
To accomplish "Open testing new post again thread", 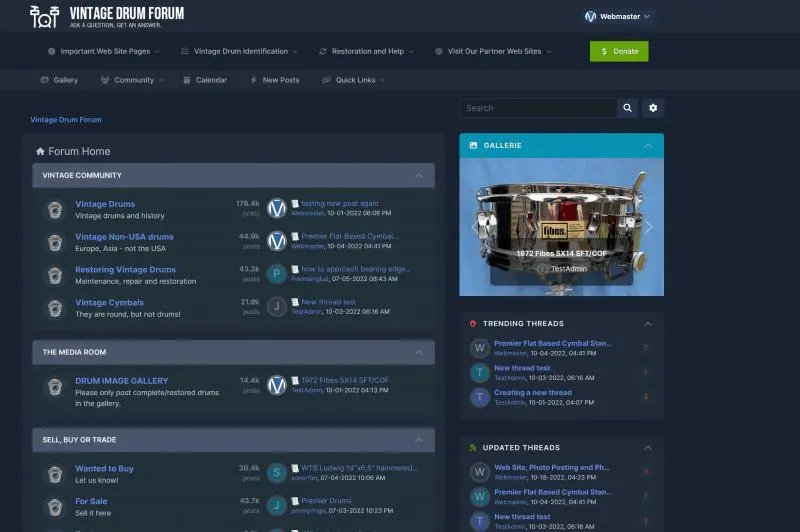I will [340, 204].
